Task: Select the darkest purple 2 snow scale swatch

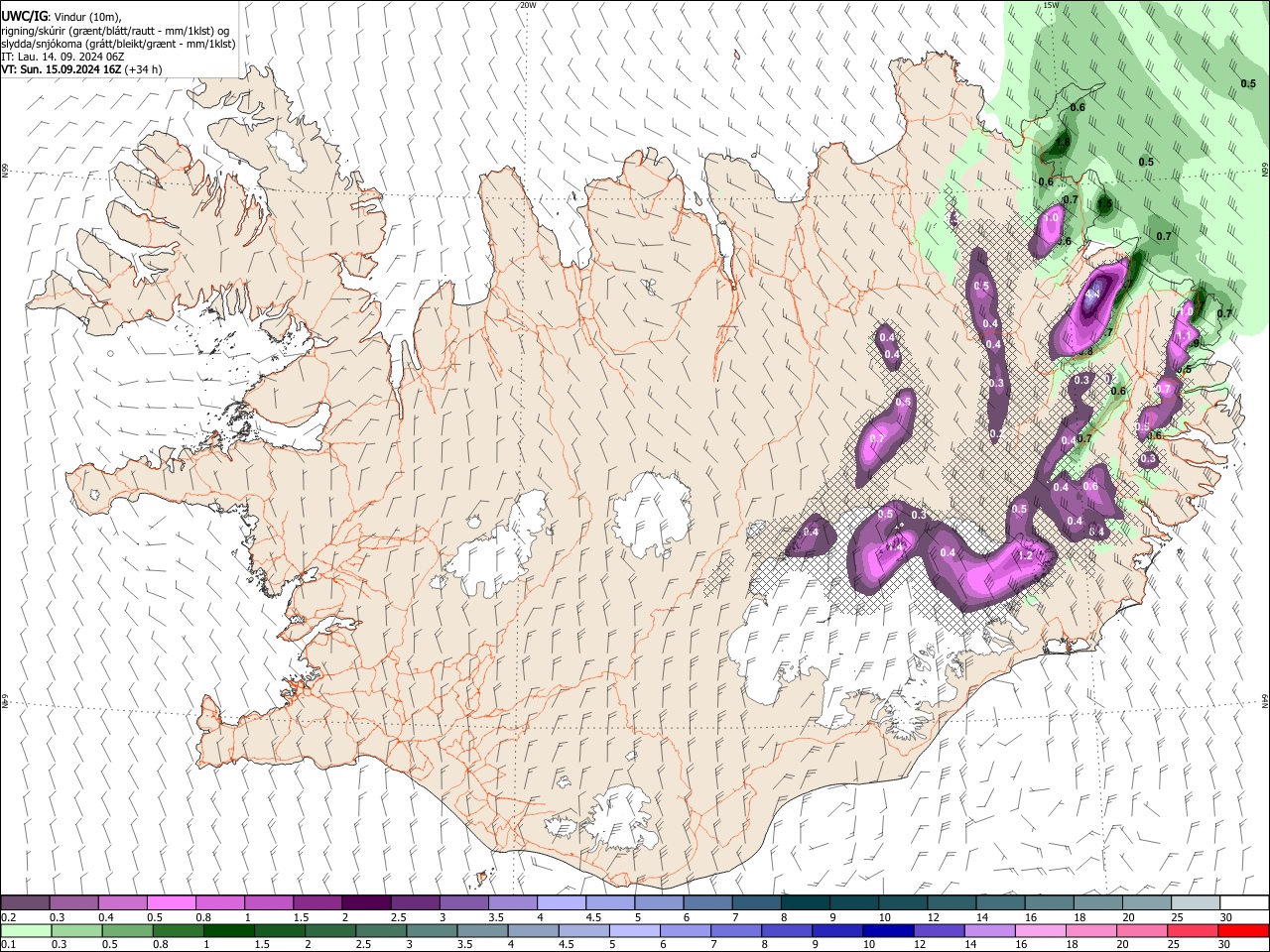Action: [x=366, y=903]
